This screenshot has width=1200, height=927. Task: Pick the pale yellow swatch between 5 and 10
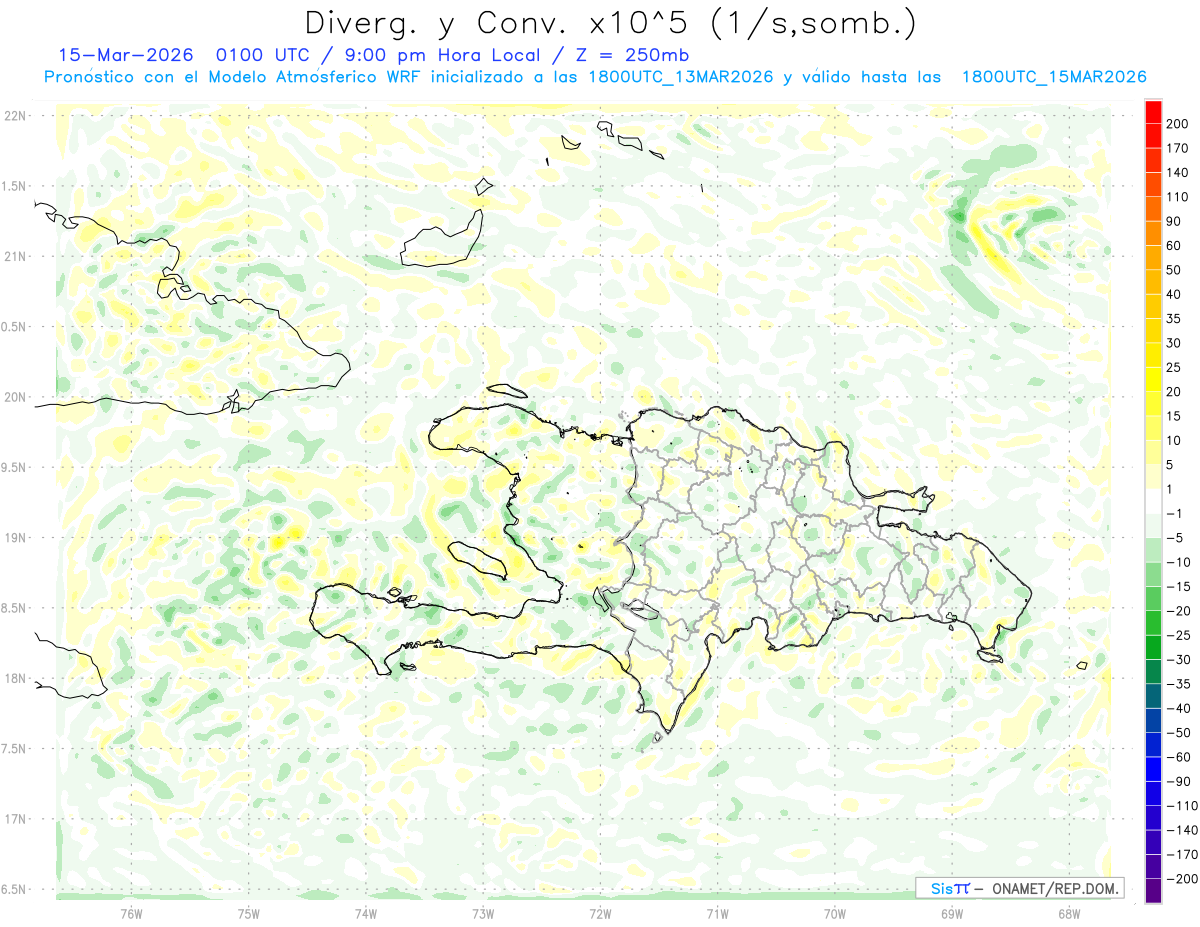1153,453
